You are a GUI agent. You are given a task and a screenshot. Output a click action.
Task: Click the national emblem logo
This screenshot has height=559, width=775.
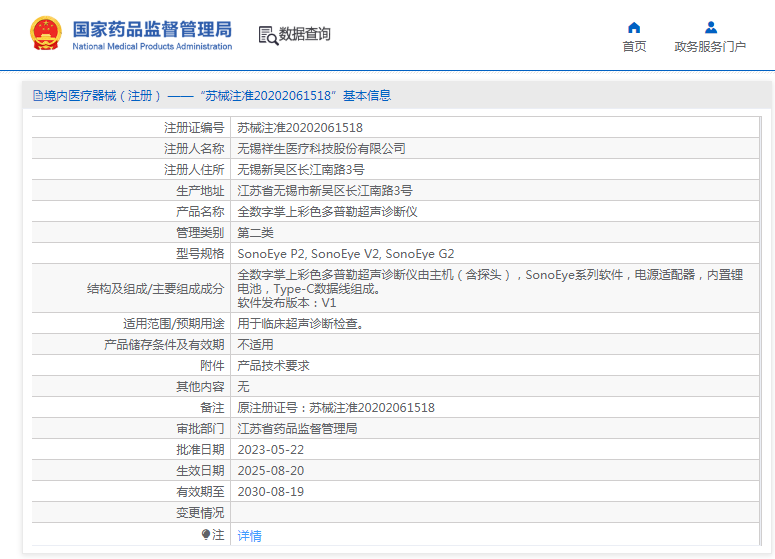(x=45, y=33)
